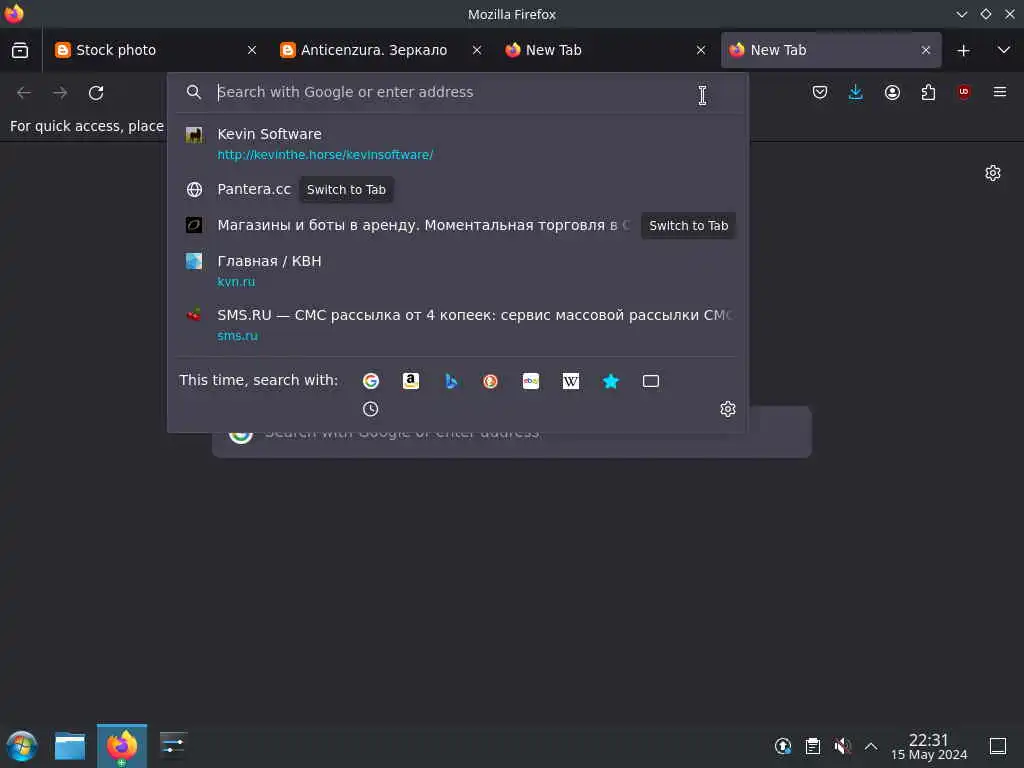Open a new tab with plus
Image resolution: width=1024 pixels, height=768 pixels.
pos(963,50)
